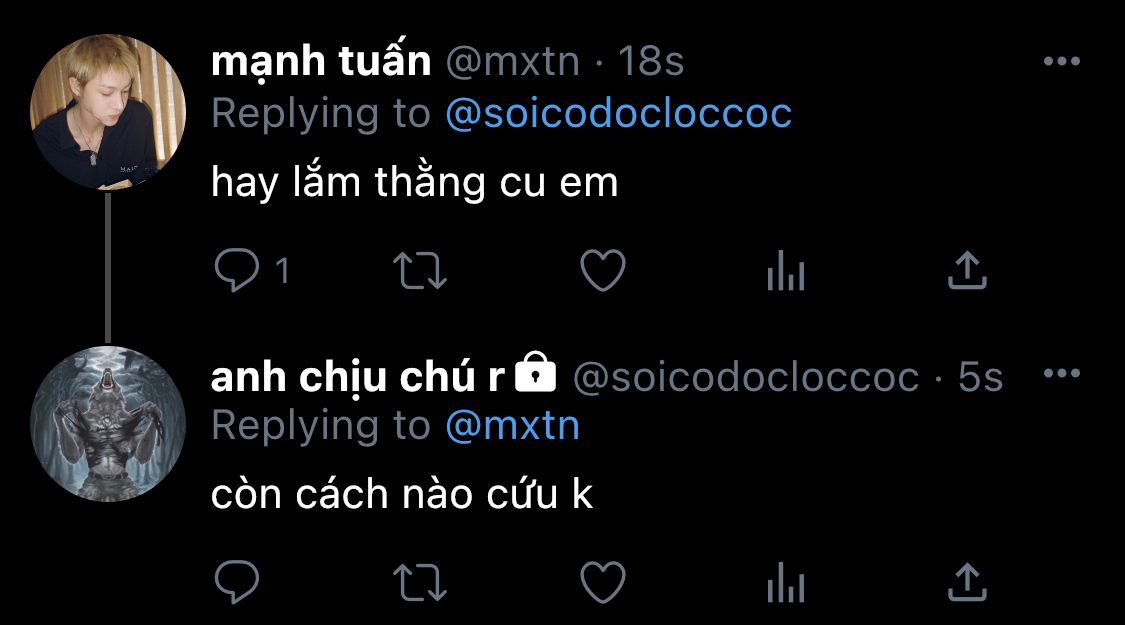Like the tweet 'còn cách nào cứu k'

tap(603, 582)
